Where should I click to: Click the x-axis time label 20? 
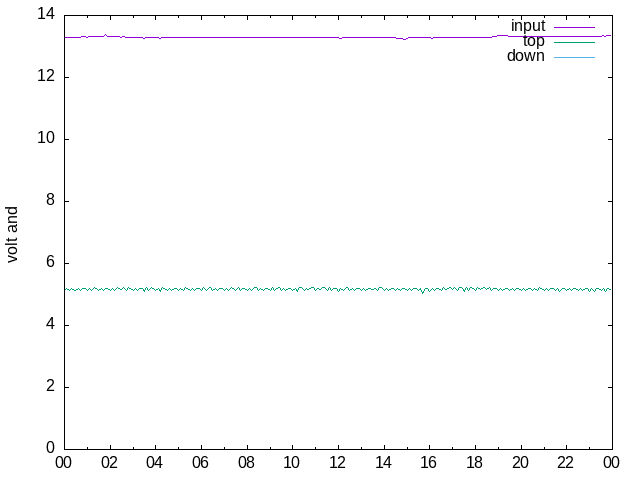click(520, 463)
